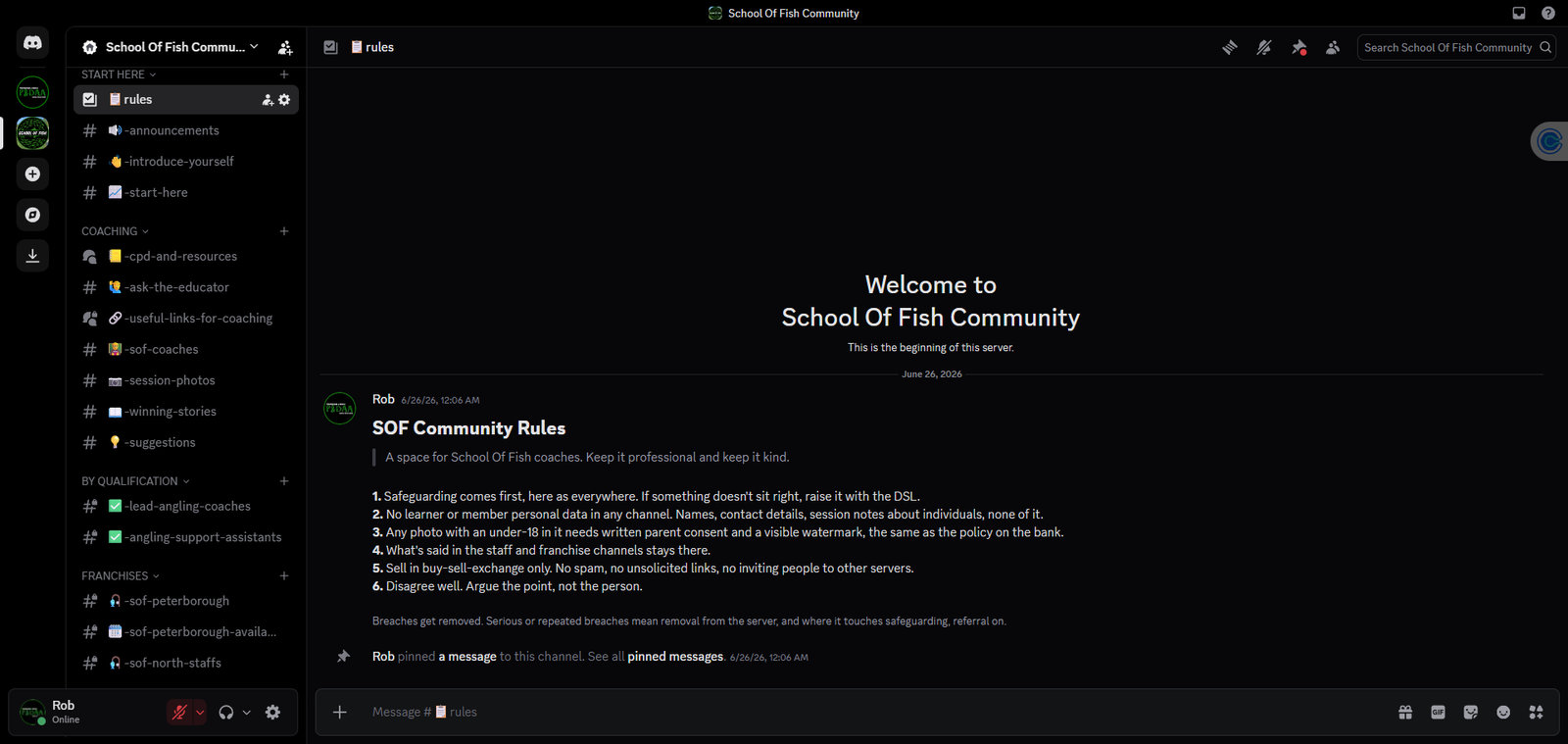1568x744 pixels.
Task: Add channel to COACHING category
Action: click(284, 231)
